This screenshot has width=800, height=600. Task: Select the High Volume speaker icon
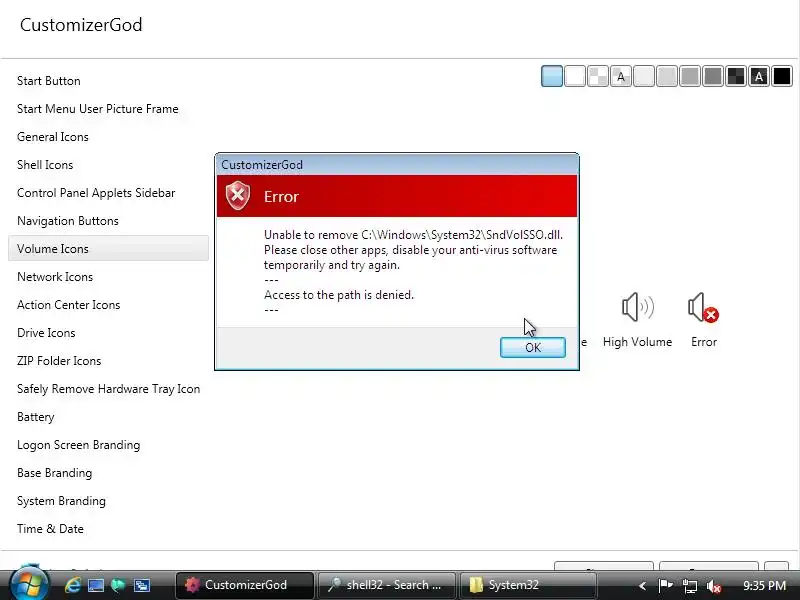tap(637, 308)
